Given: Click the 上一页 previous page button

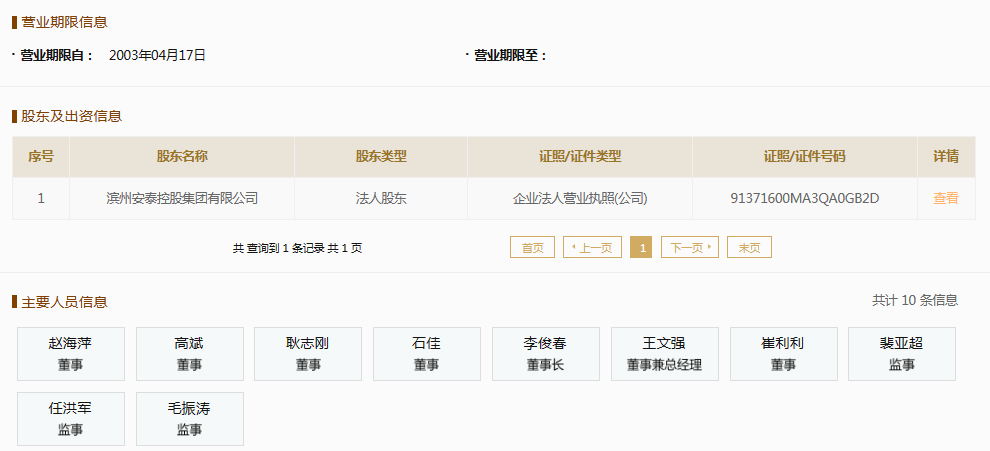Looking at the screenshot, I should [x=592, y=248].
